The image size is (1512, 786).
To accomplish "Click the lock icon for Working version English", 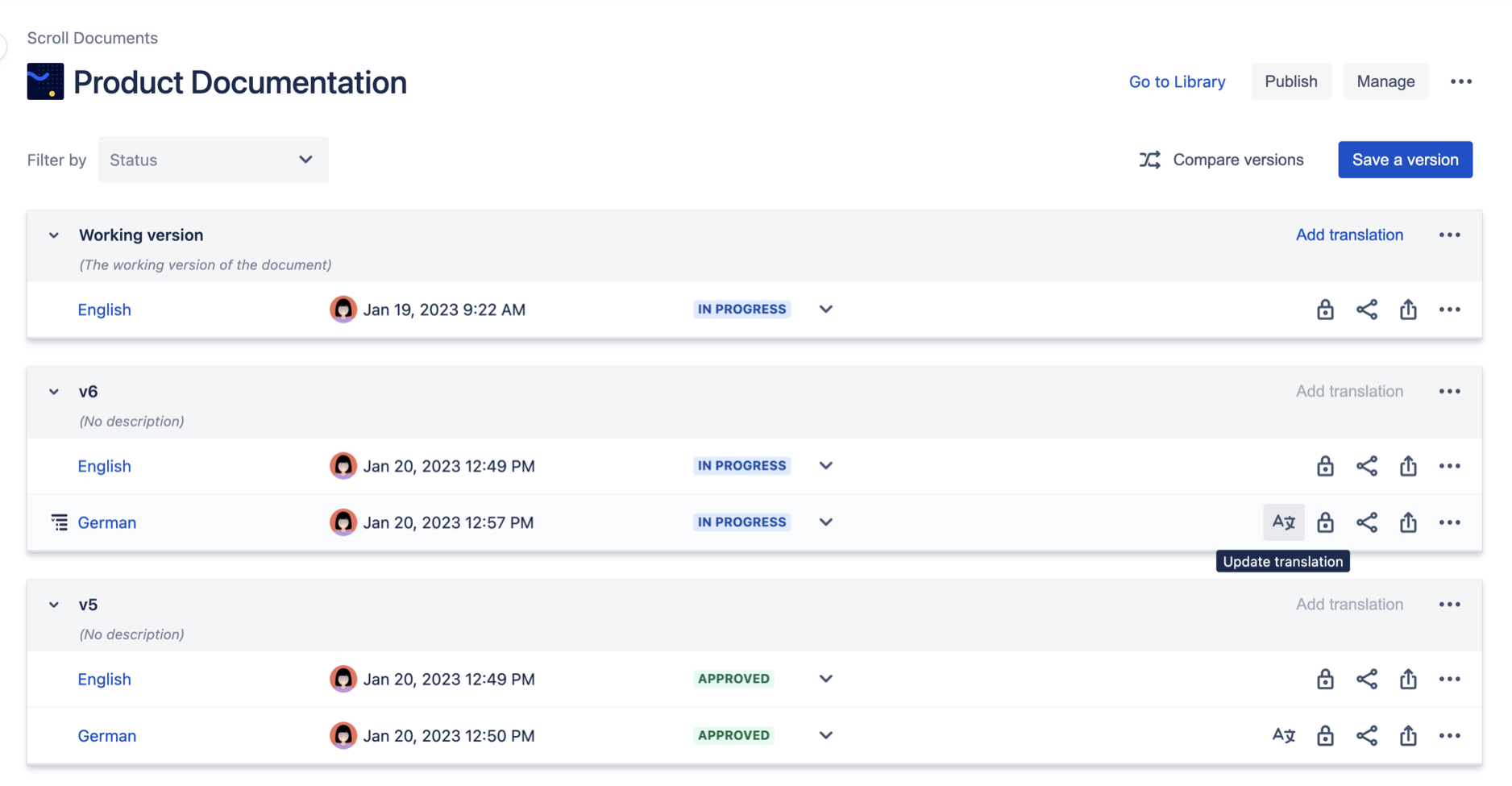I will click(1325, 310).
